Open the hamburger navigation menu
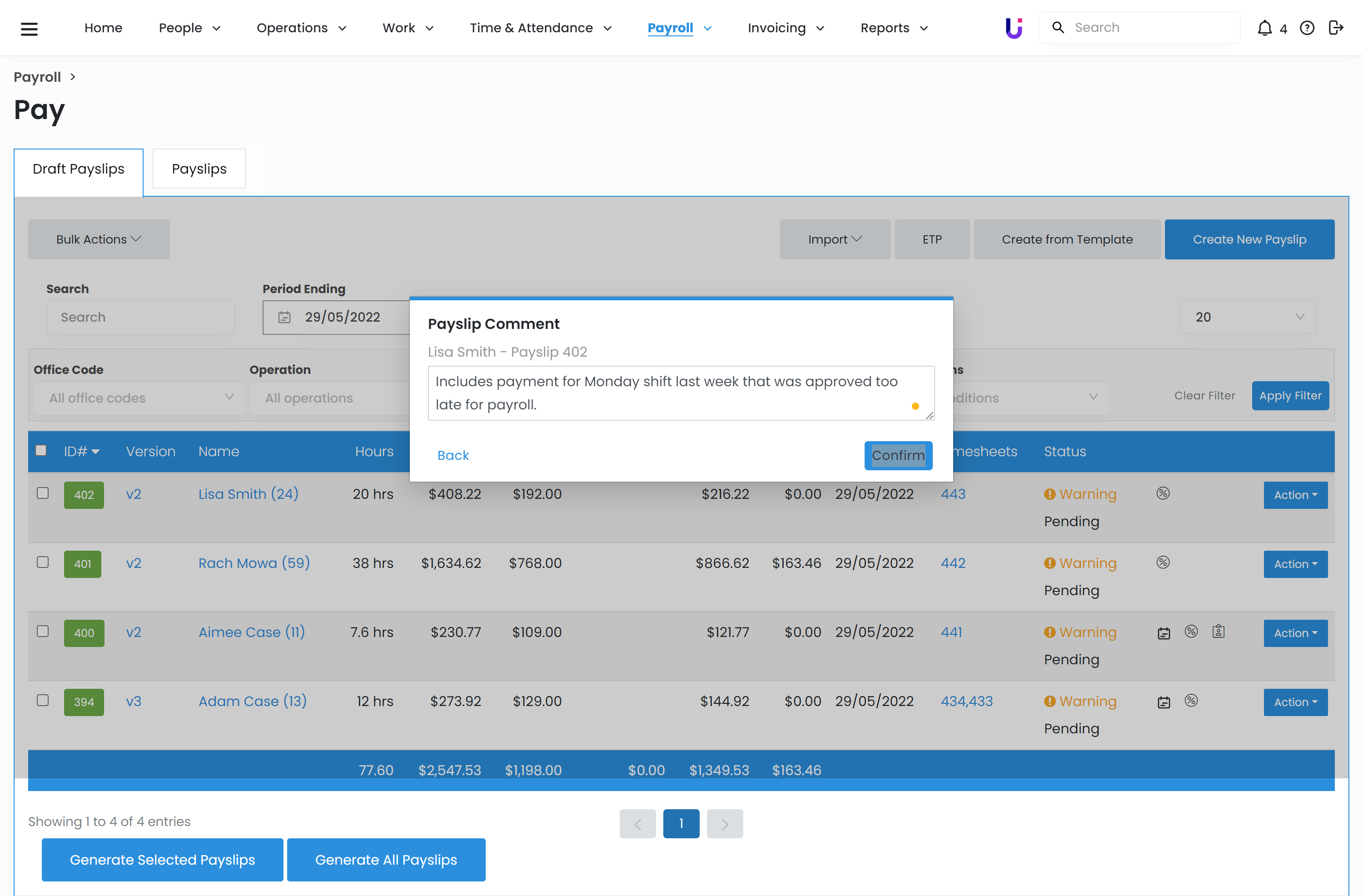The image size is (1363, 896). 29,28
